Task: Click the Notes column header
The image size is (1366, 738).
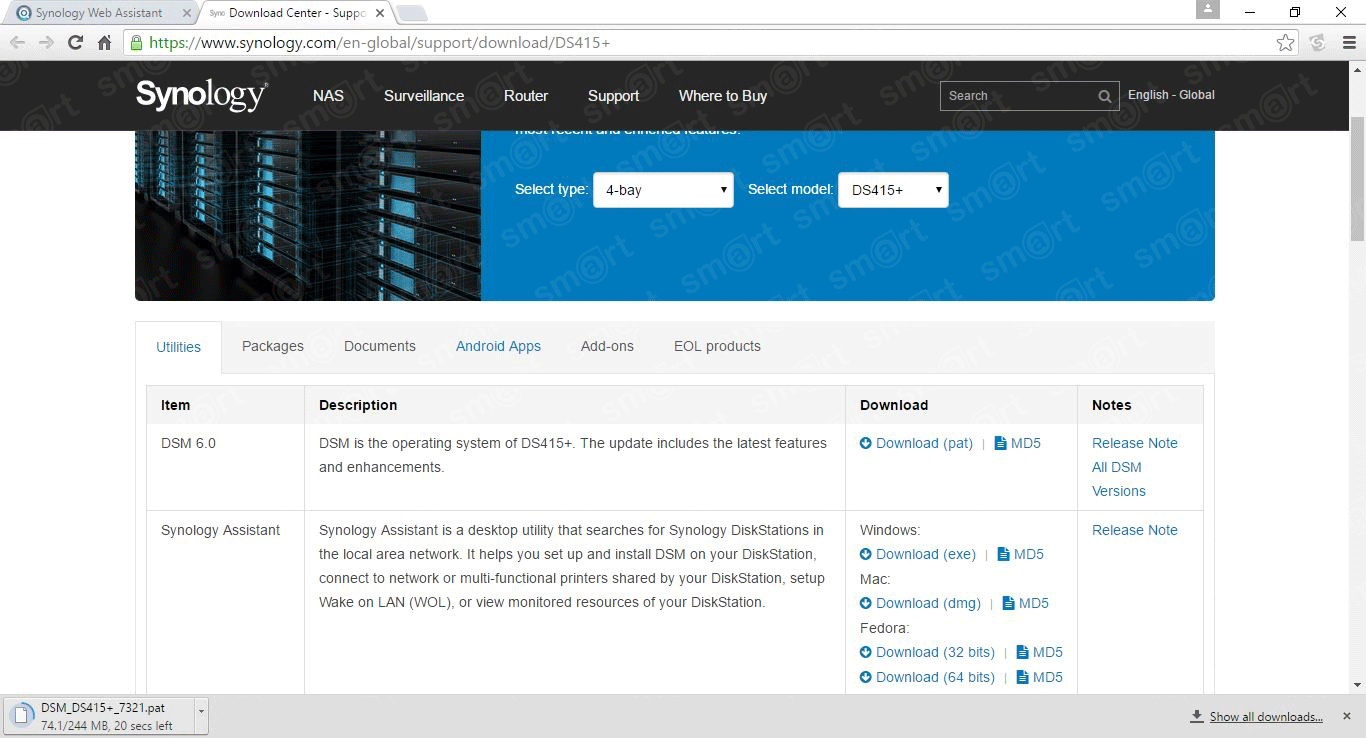Action: pos(1140,405)
